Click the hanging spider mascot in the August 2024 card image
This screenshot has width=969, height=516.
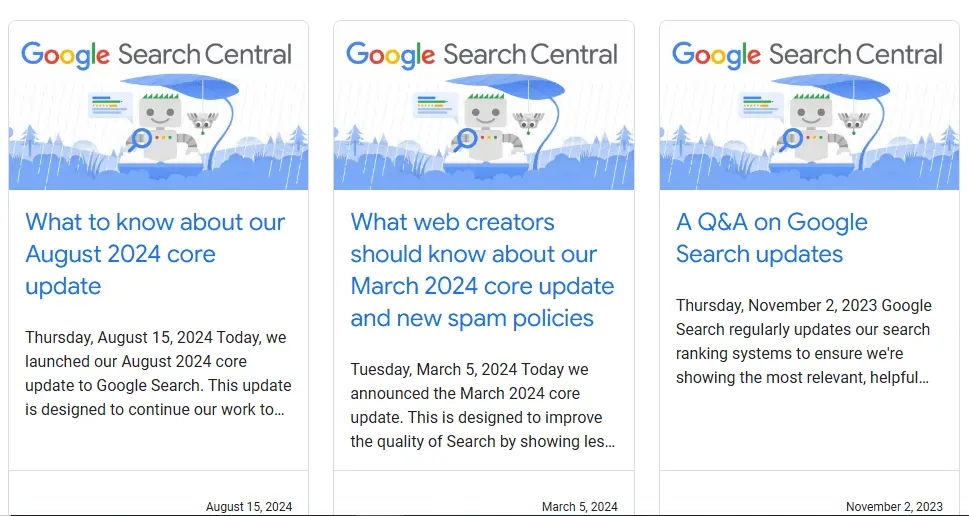207,122
